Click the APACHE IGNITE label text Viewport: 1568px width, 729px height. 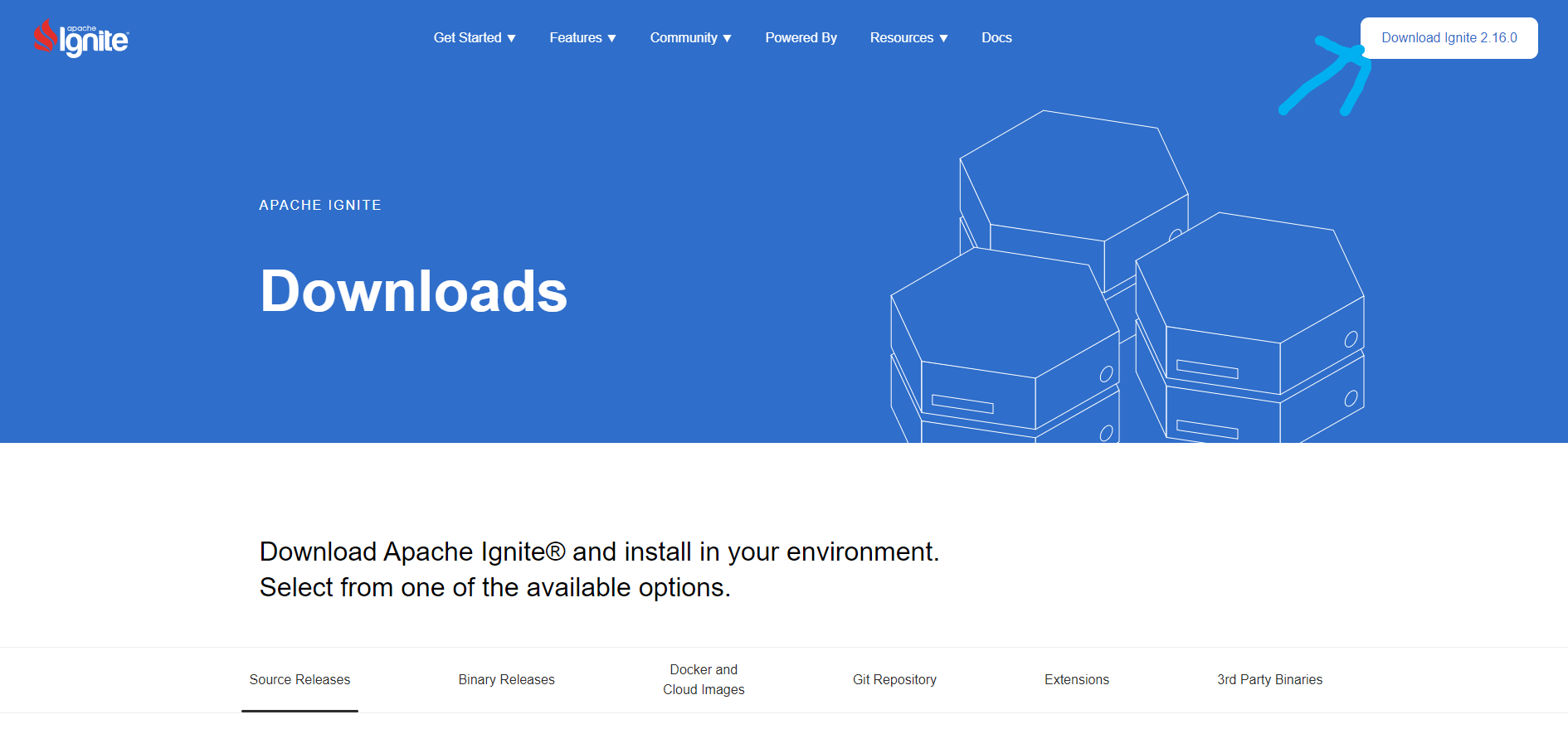point(320,205)
